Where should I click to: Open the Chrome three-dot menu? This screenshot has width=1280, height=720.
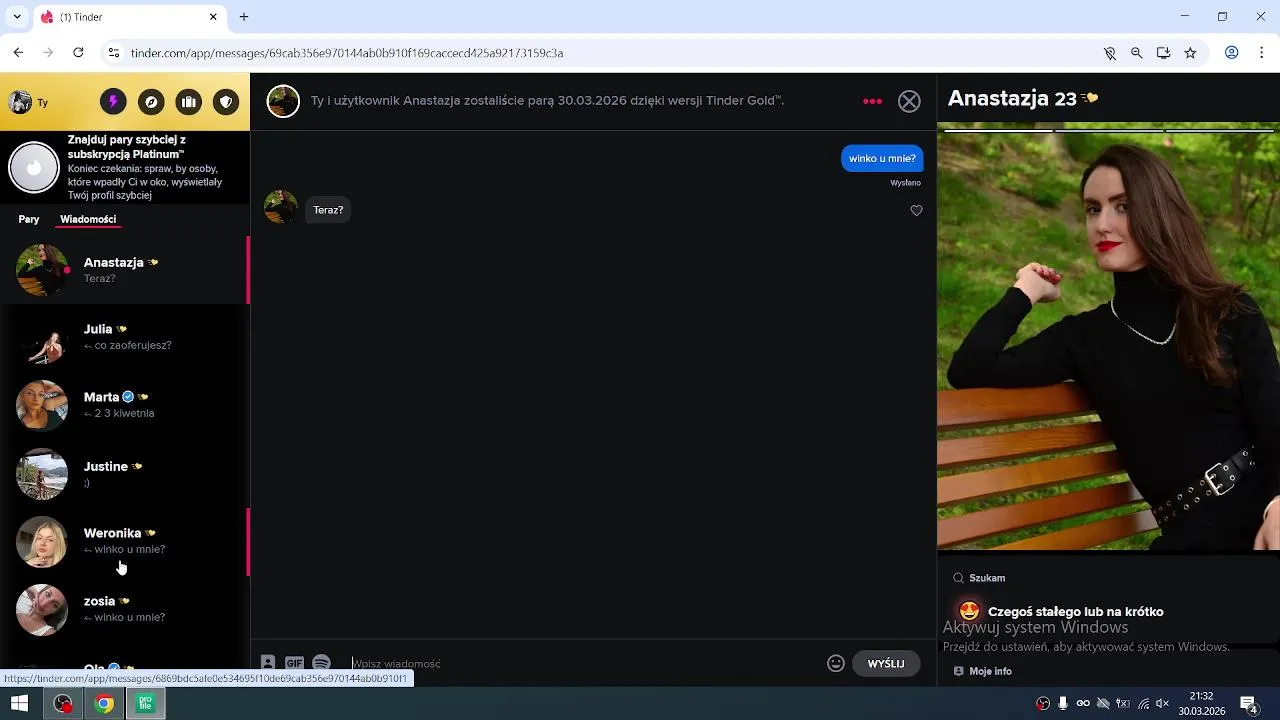1260,53
